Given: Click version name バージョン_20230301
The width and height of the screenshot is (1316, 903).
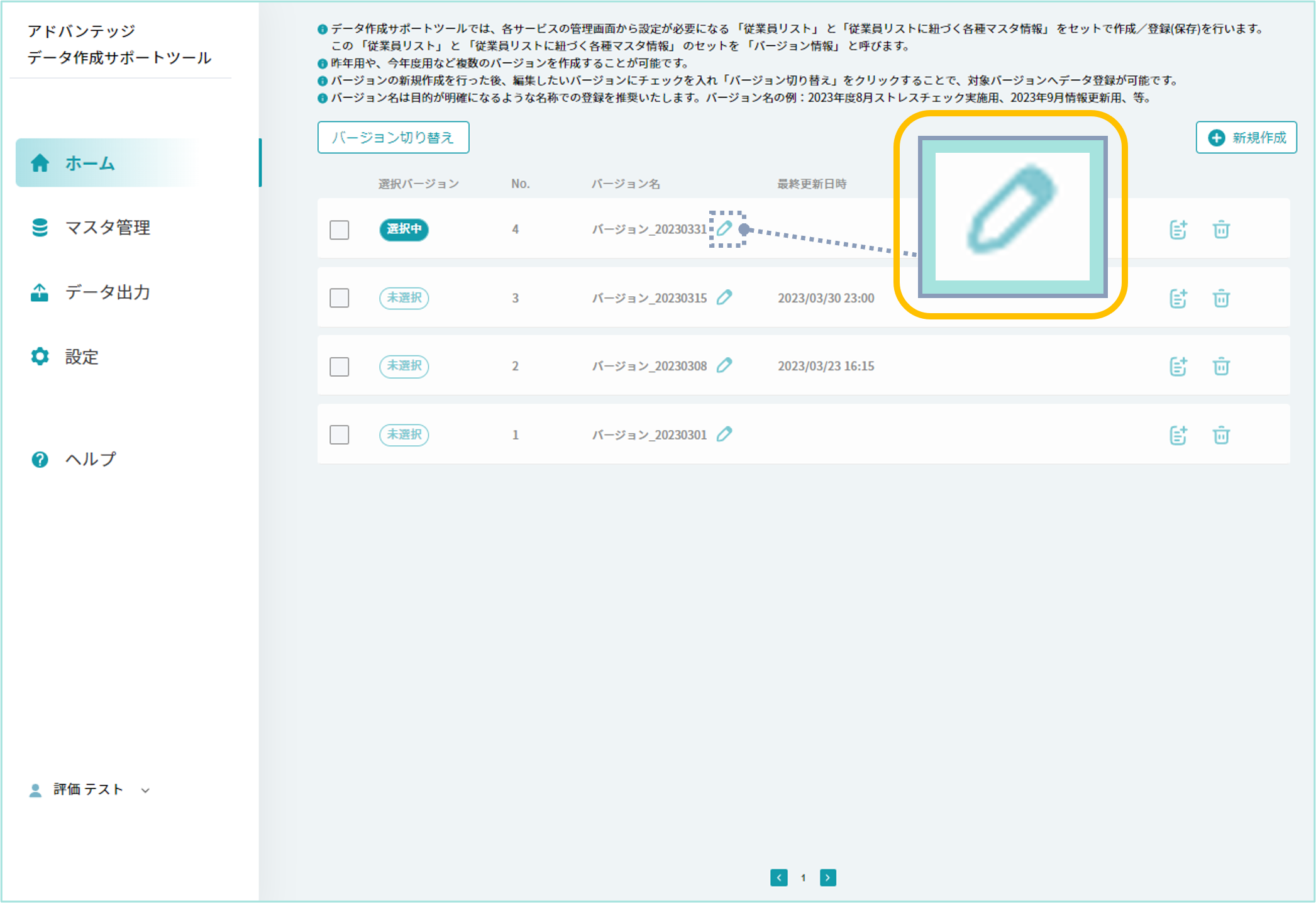Looking at the screenshot, I should [x=650, y=435].
